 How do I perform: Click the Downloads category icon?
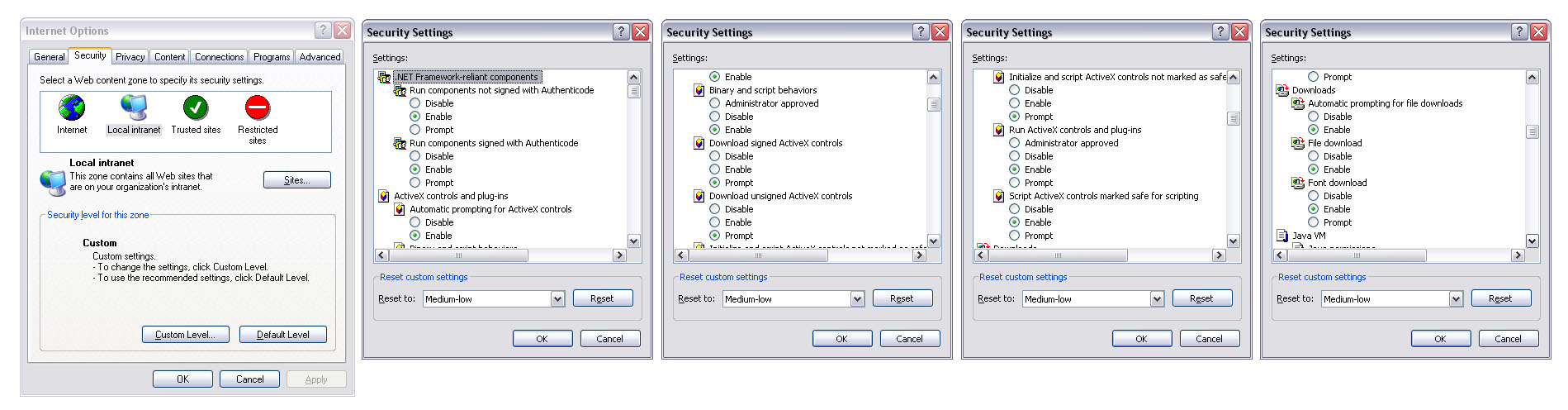1282,90
